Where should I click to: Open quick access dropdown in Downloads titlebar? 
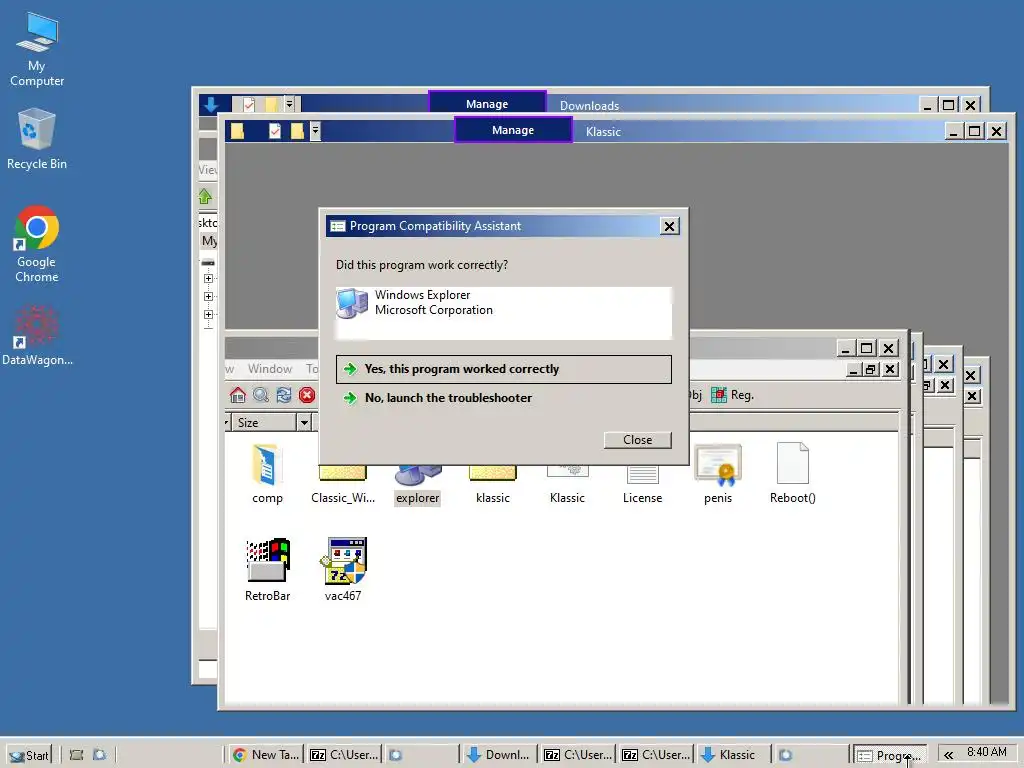pyautogui.click(x=289, y=104)
